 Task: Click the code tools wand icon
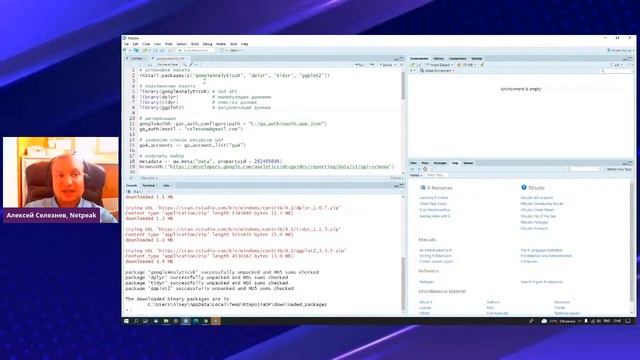point(191,64)
